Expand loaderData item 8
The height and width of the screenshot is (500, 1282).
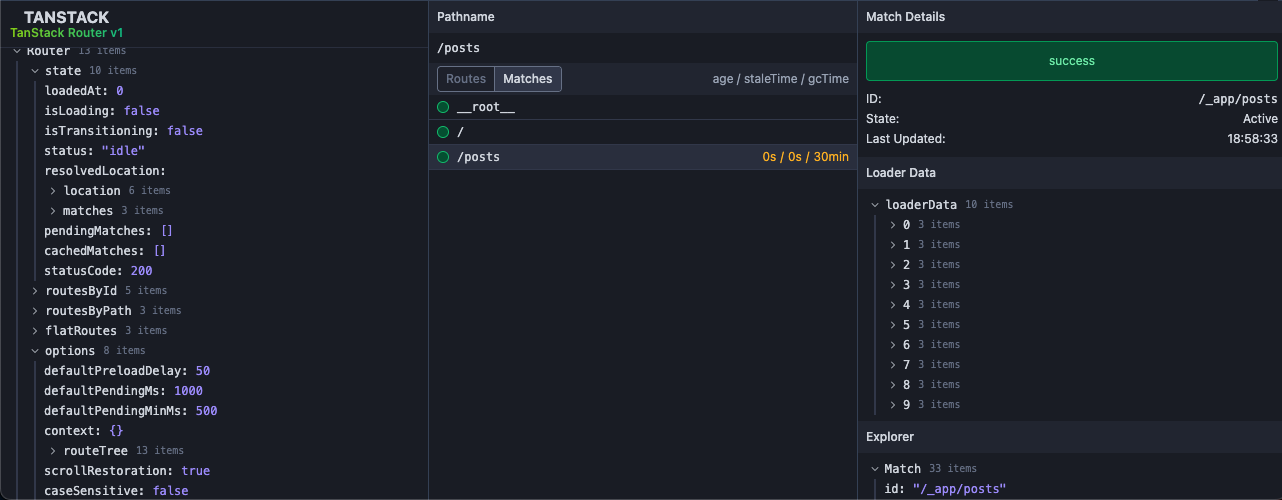[893, 385]
